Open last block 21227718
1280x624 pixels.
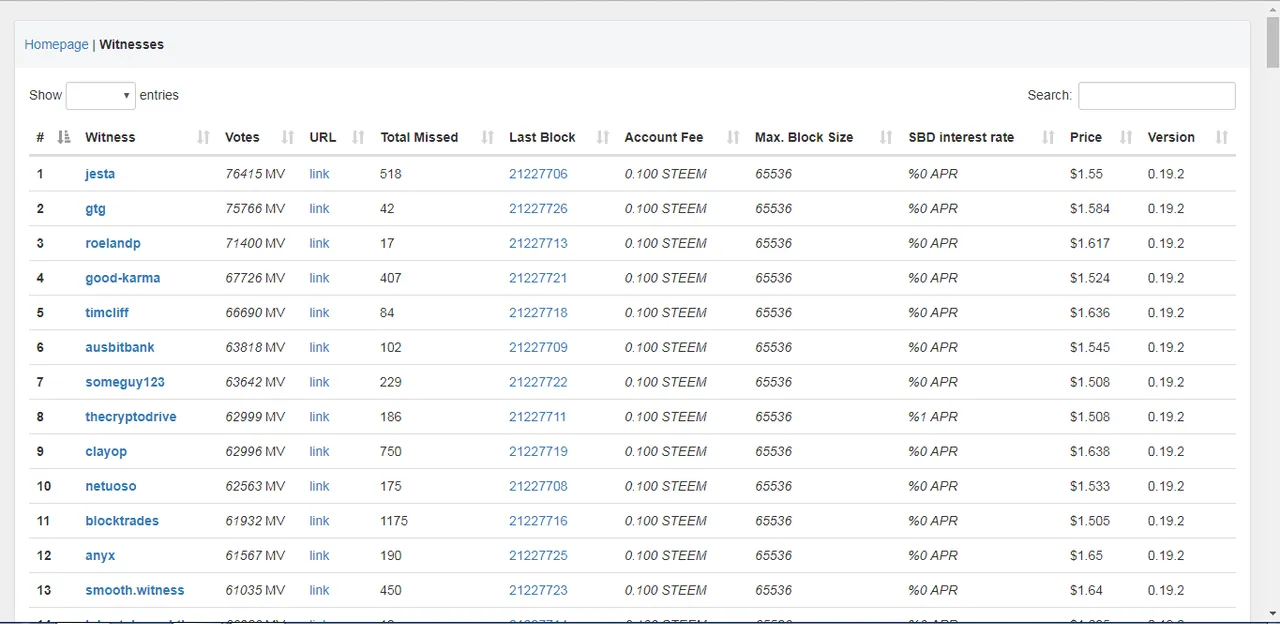(x=538, y=313)
